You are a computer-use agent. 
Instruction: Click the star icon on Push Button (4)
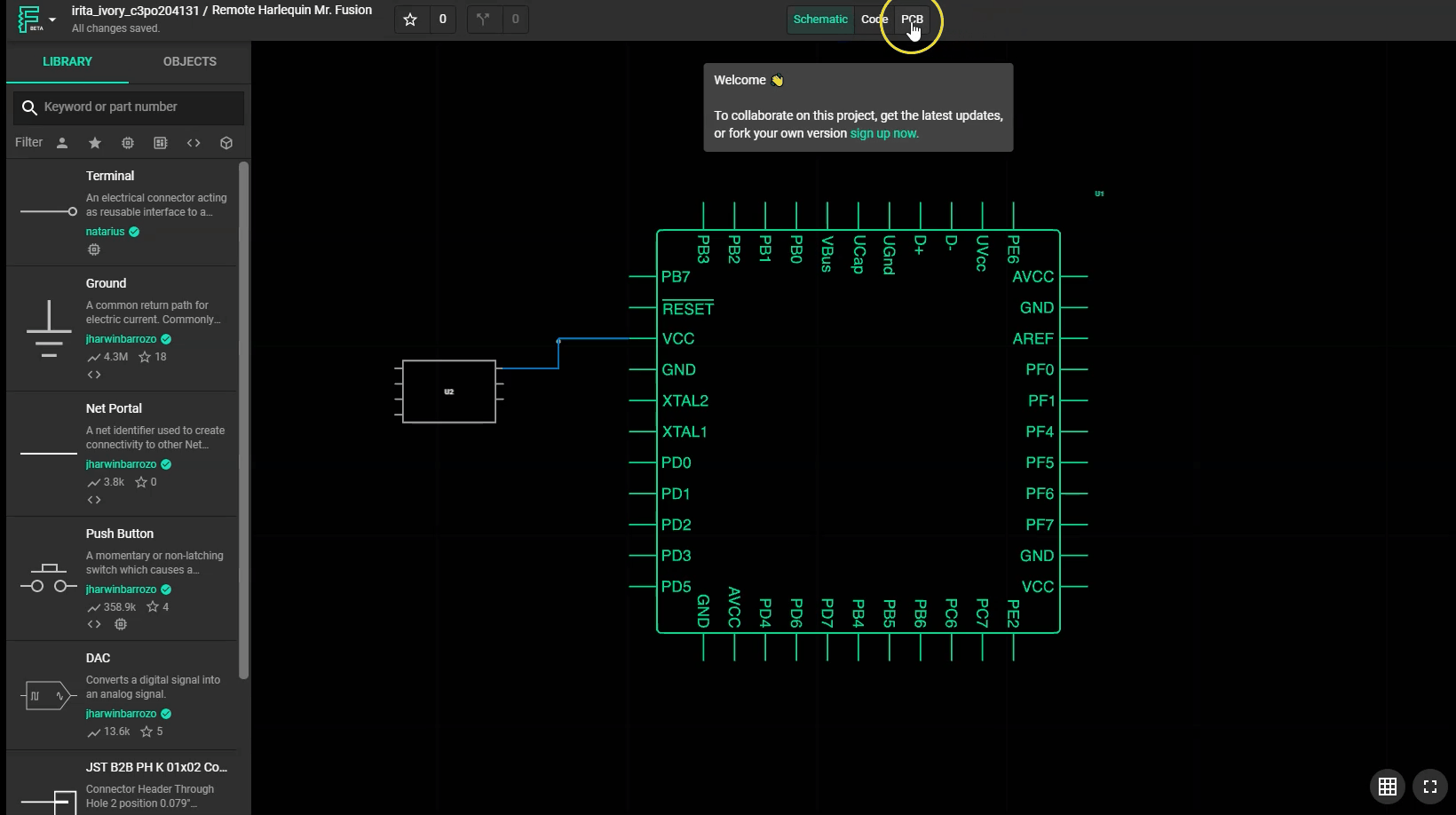coord(153,607)
